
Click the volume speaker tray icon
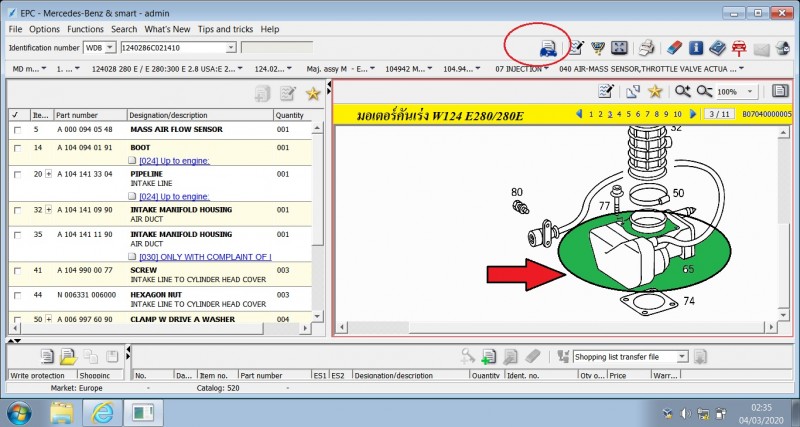(x=685, y=413)
